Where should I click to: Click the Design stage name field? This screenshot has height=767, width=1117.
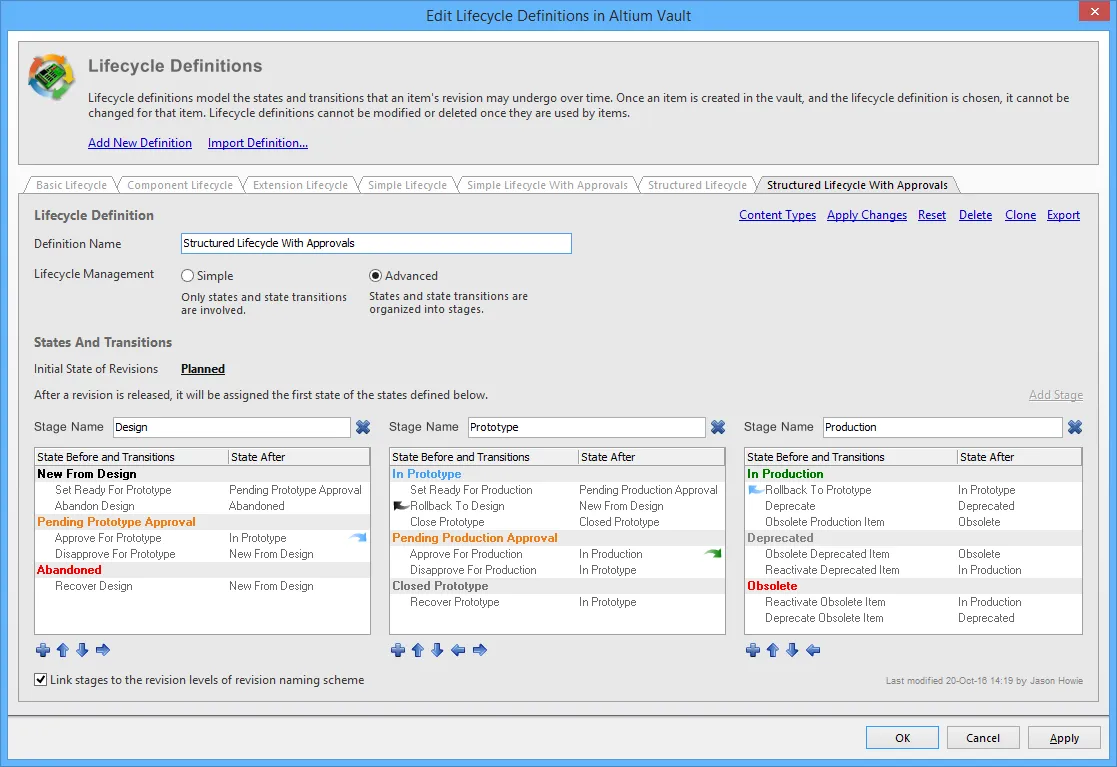(232, 427)
